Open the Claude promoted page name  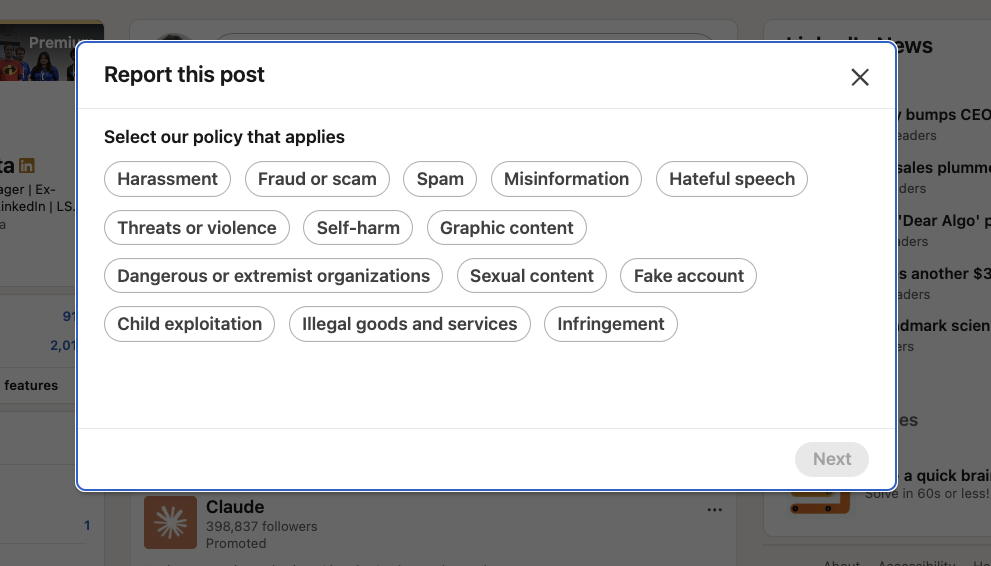(235, 507)
